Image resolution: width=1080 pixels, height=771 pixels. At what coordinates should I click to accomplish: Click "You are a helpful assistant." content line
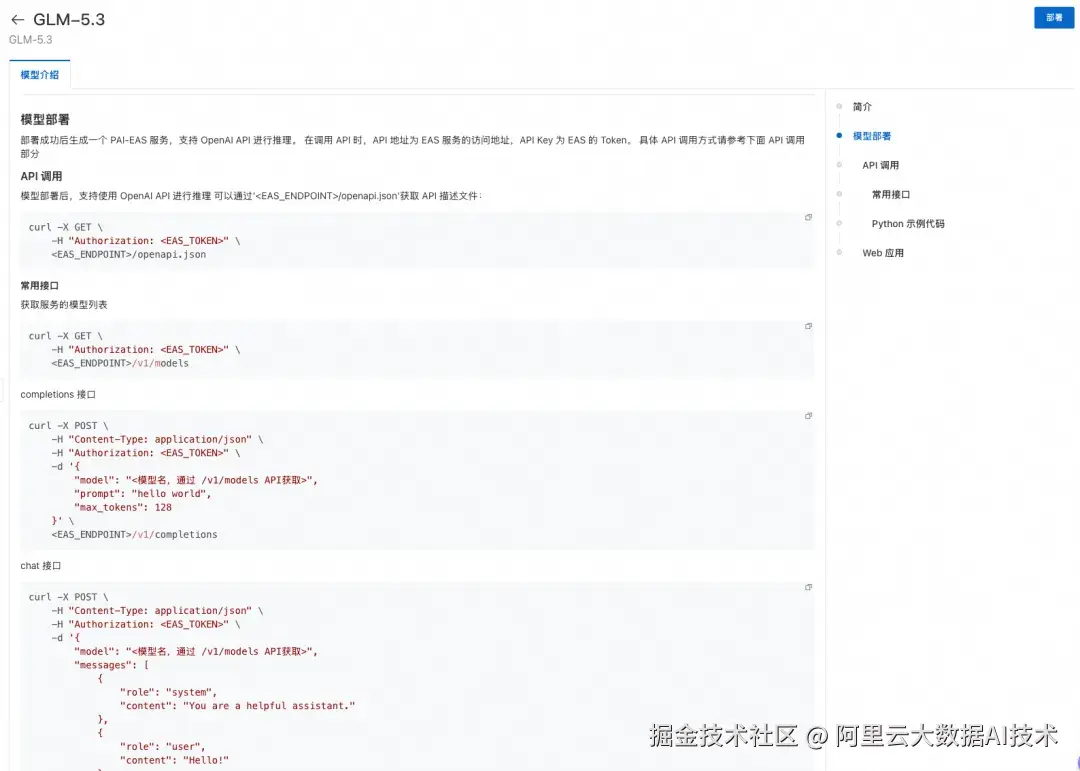tap(238, 706)
